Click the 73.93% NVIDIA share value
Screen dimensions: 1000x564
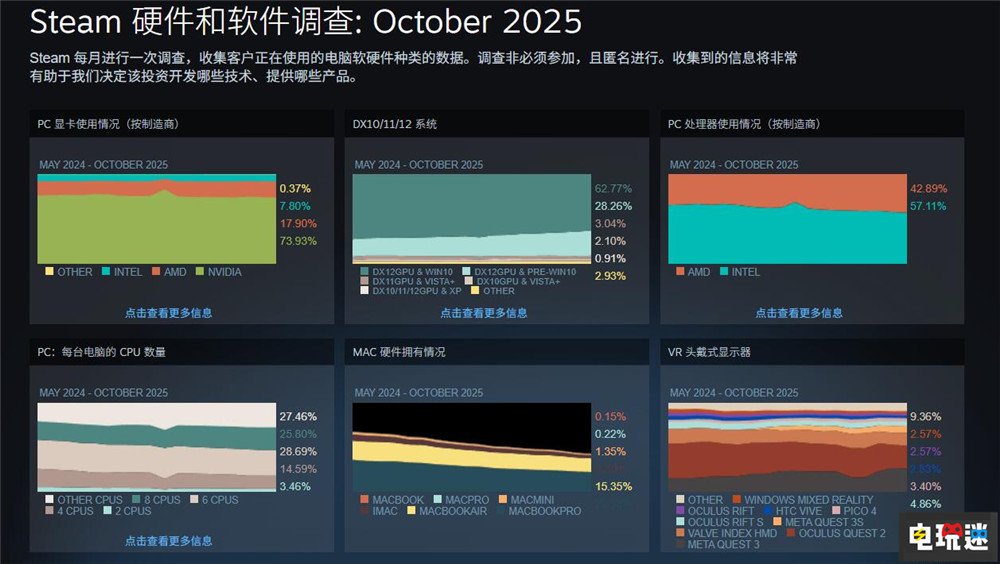[298, 241]
